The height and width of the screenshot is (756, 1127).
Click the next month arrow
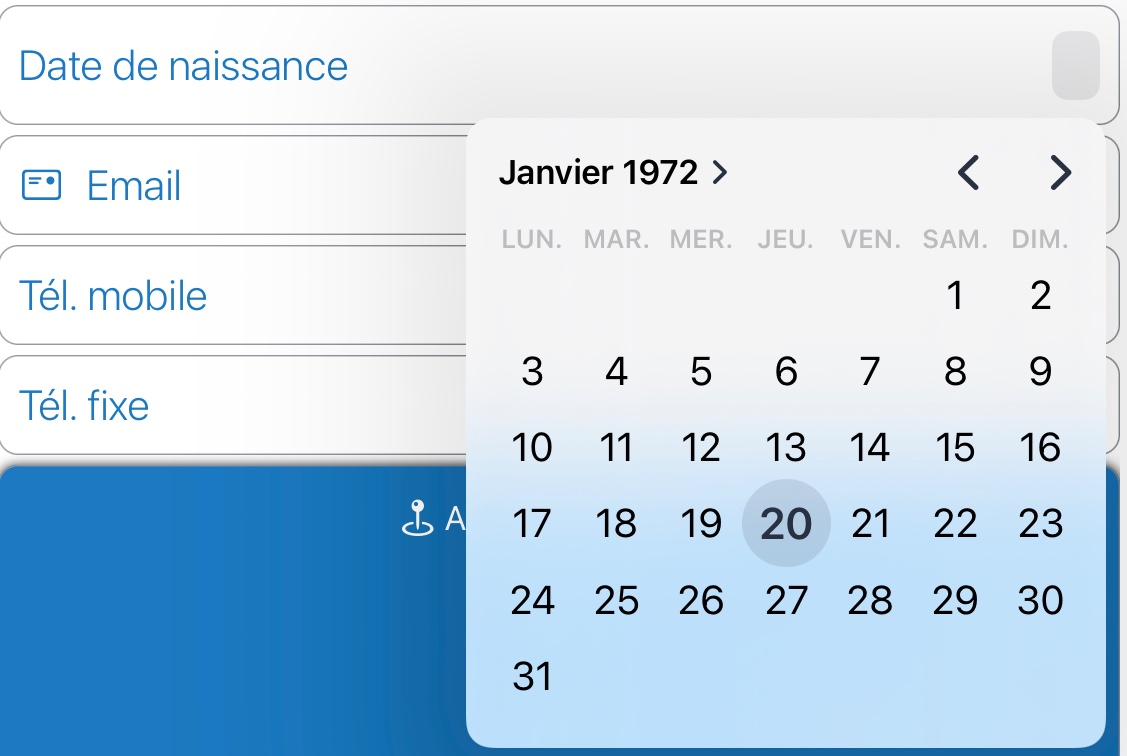pos(1061,173)
